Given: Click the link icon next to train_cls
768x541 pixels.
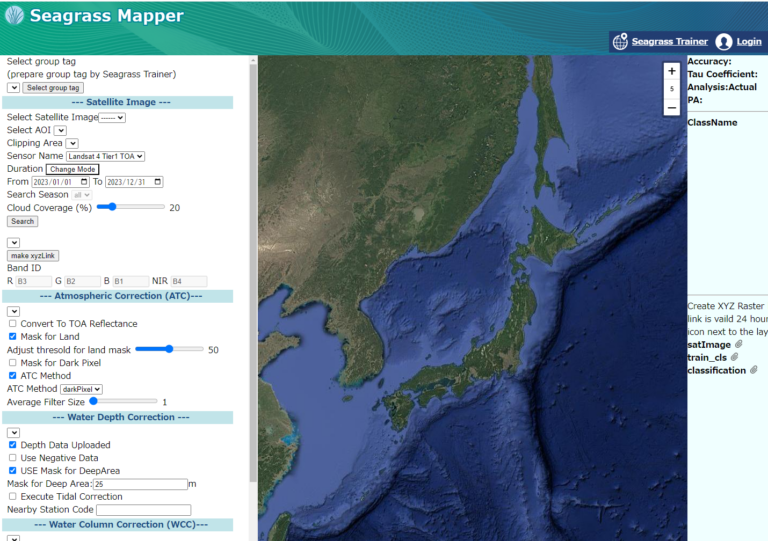Looking at the screenshot, I should [x=734, y=357].
